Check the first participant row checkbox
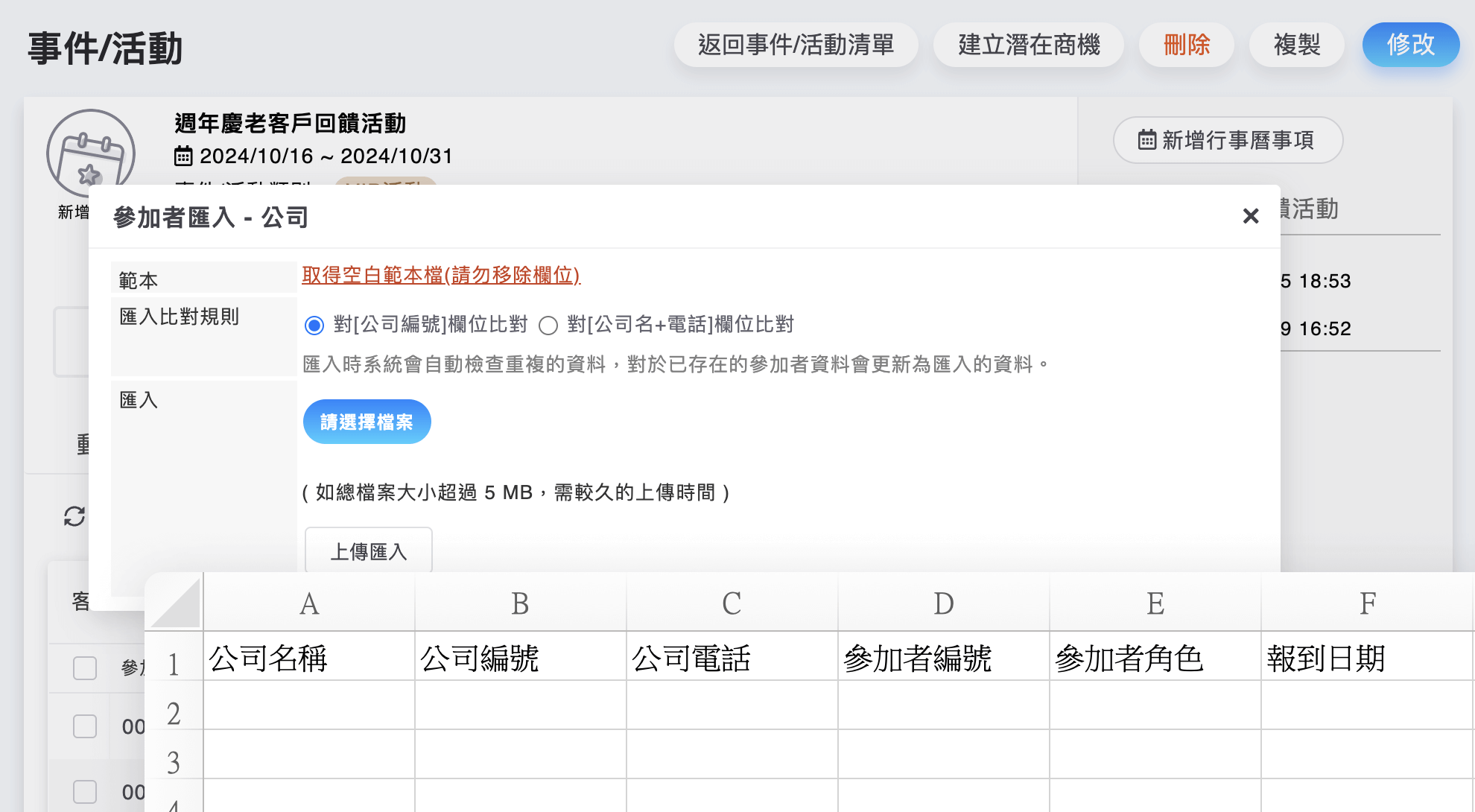1475x812 pixels. point(85,726)
